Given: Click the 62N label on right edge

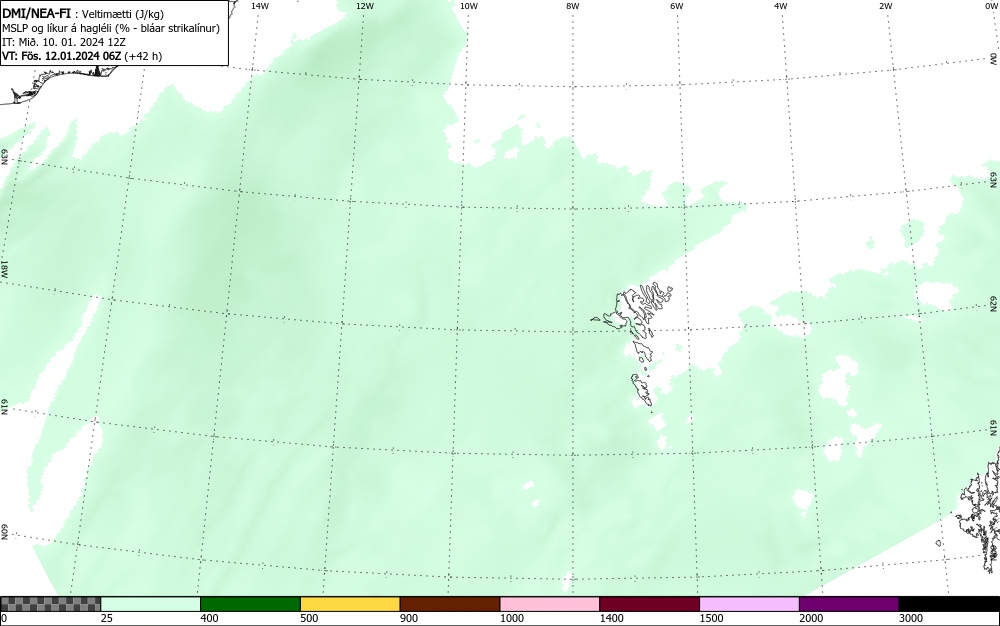Looking at the screenshot, I should 994,303.
